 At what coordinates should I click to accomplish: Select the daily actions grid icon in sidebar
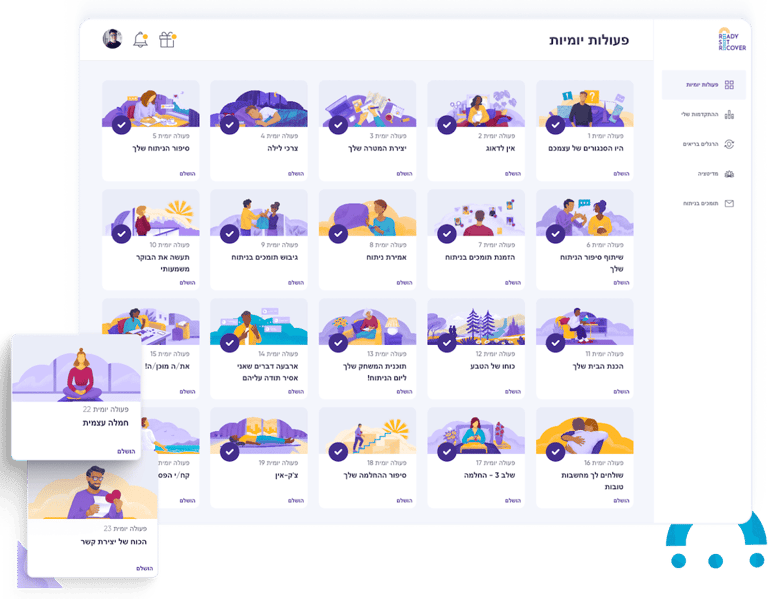[729, 85]
